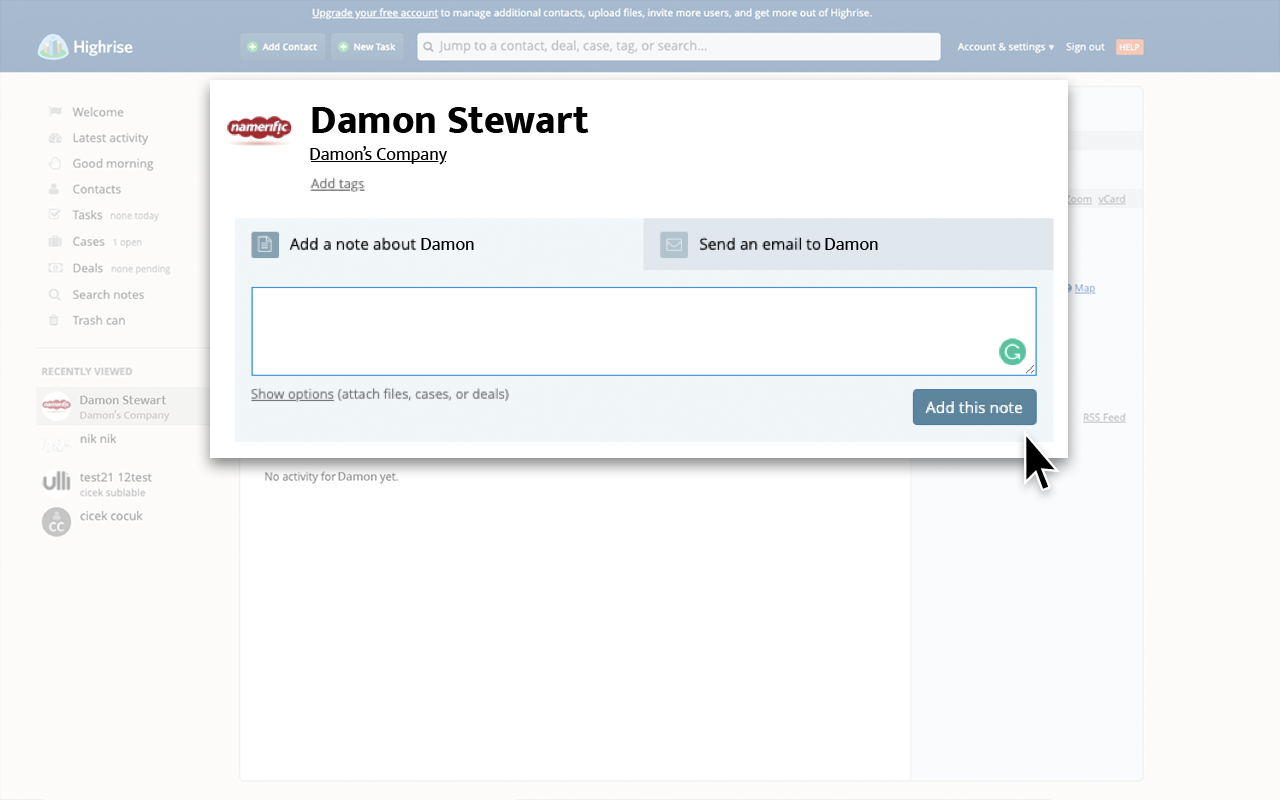
Task: Open the Account & settings dropdown
Action: click(1005, 47)
